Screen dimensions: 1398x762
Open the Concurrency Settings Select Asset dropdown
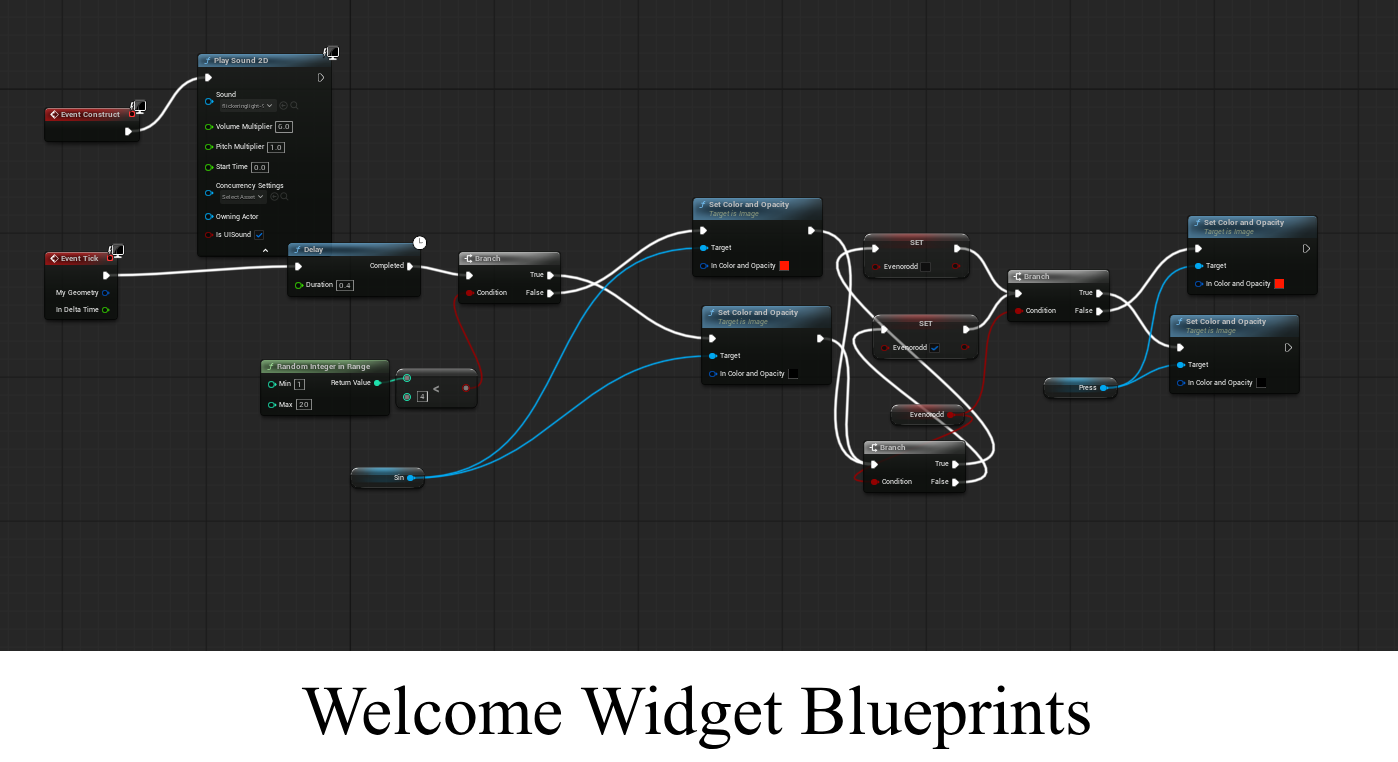pos(243,197)
